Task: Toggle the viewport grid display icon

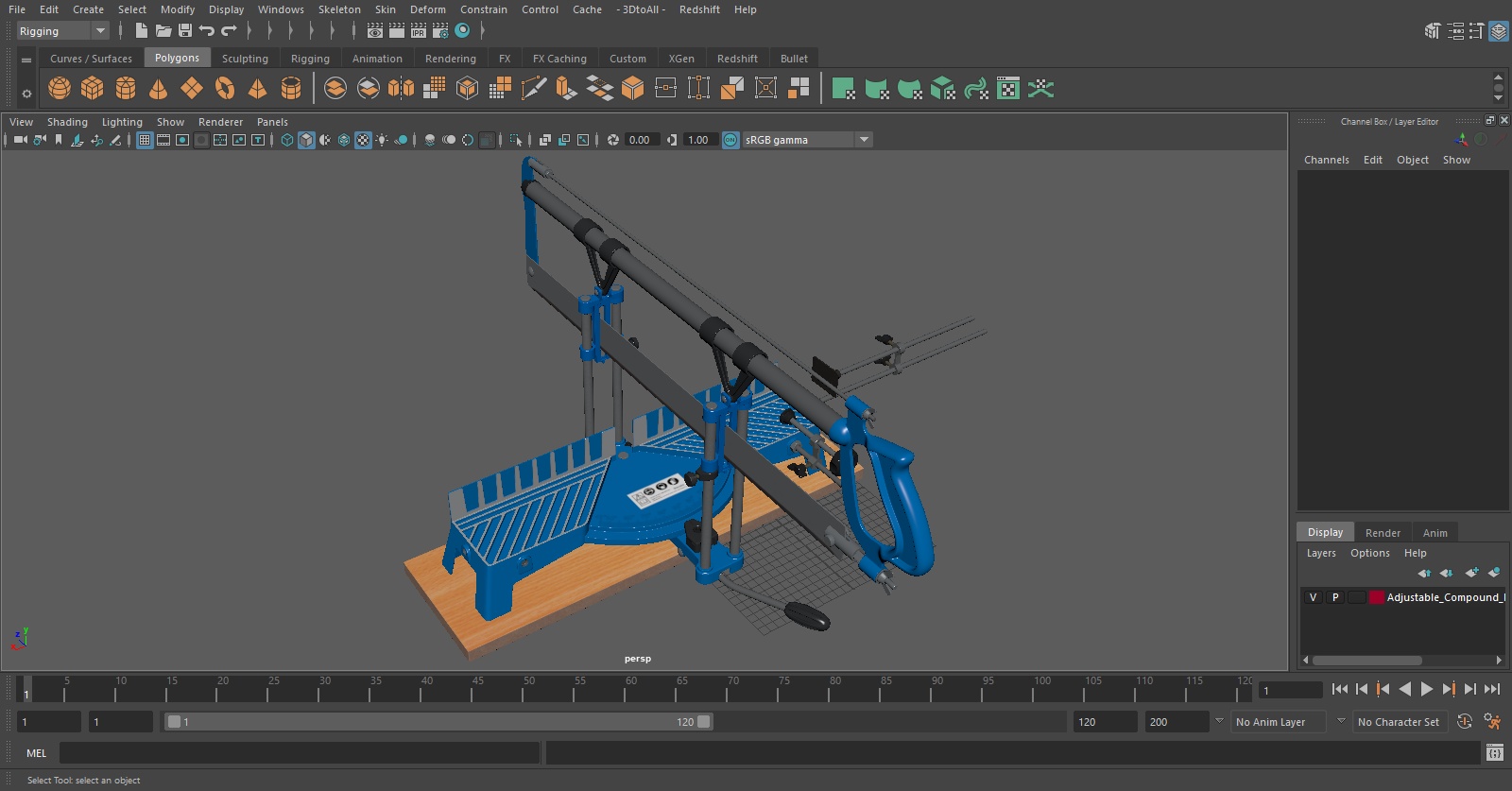Action: point(145,140)
